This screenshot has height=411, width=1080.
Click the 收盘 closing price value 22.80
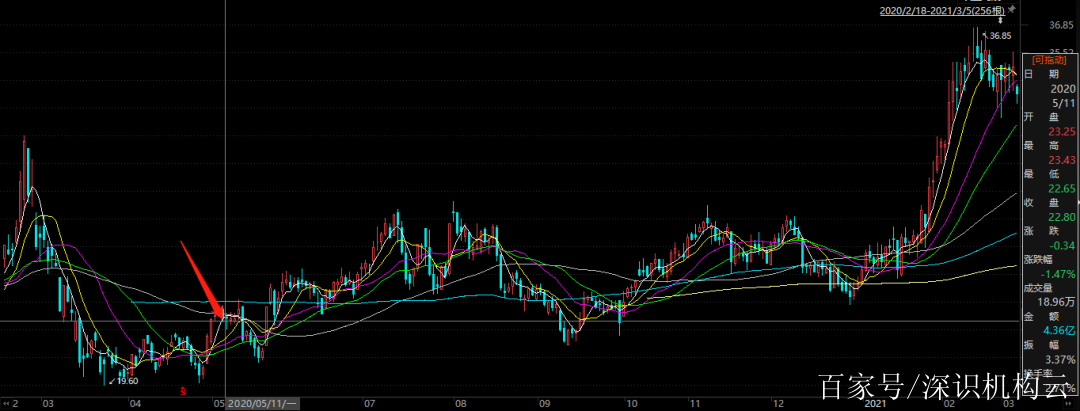click(1062, 217)
